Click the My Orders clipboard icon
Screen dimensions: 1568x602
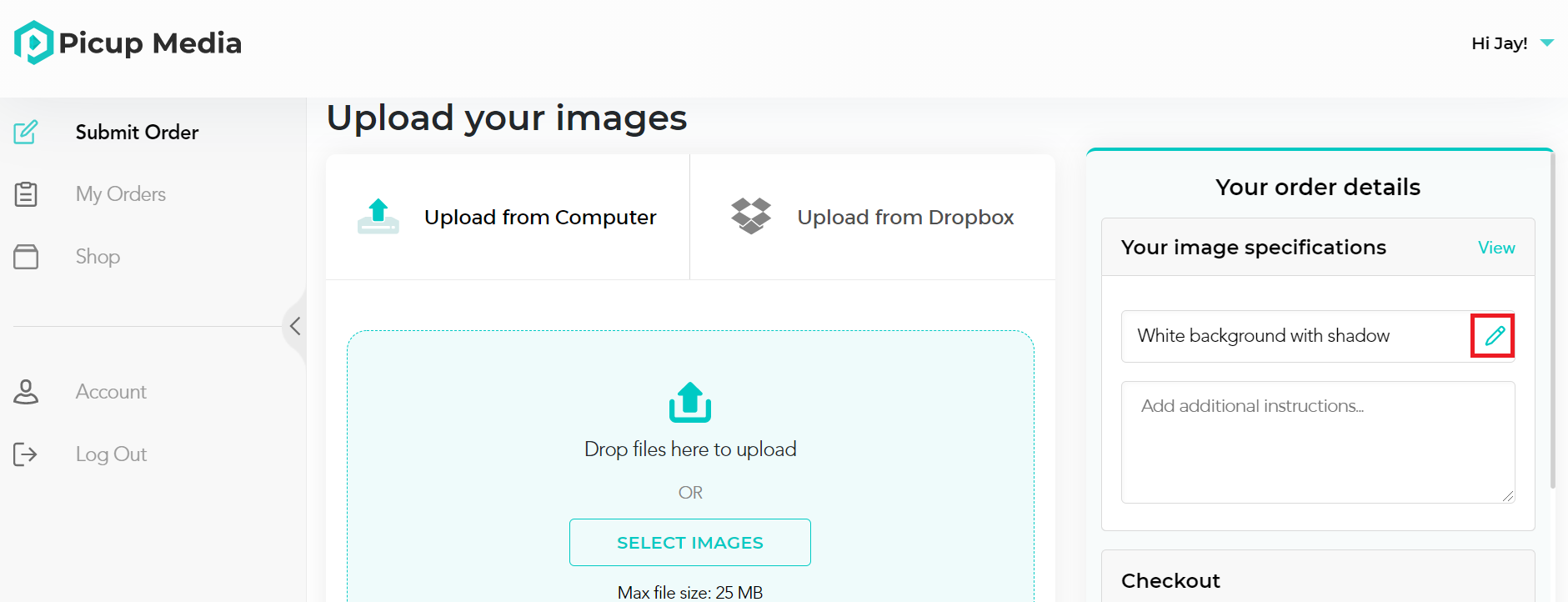(x=26, y=194)
